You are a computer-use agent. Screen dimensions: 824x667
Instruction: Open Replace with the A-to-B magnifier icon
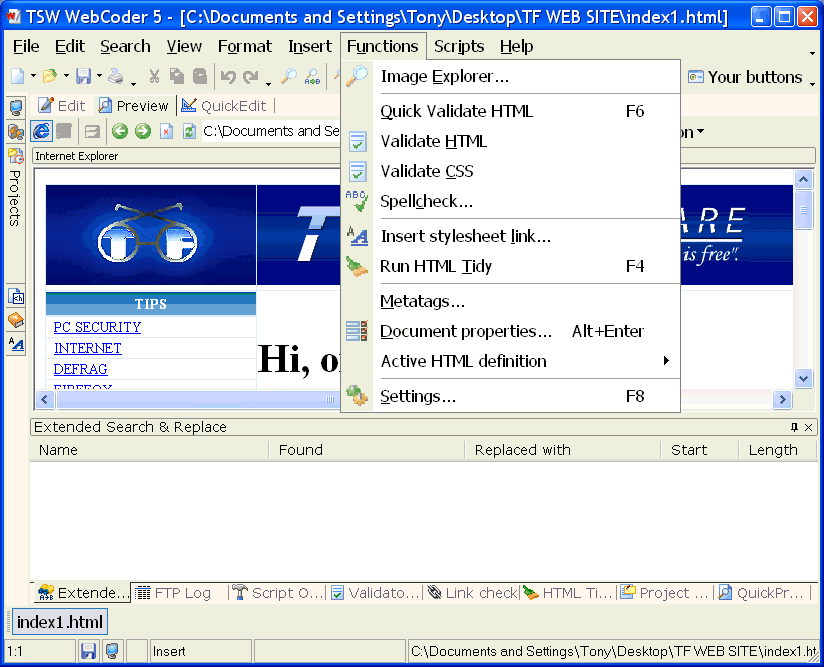pyautogui.click(x=313, y=77)
